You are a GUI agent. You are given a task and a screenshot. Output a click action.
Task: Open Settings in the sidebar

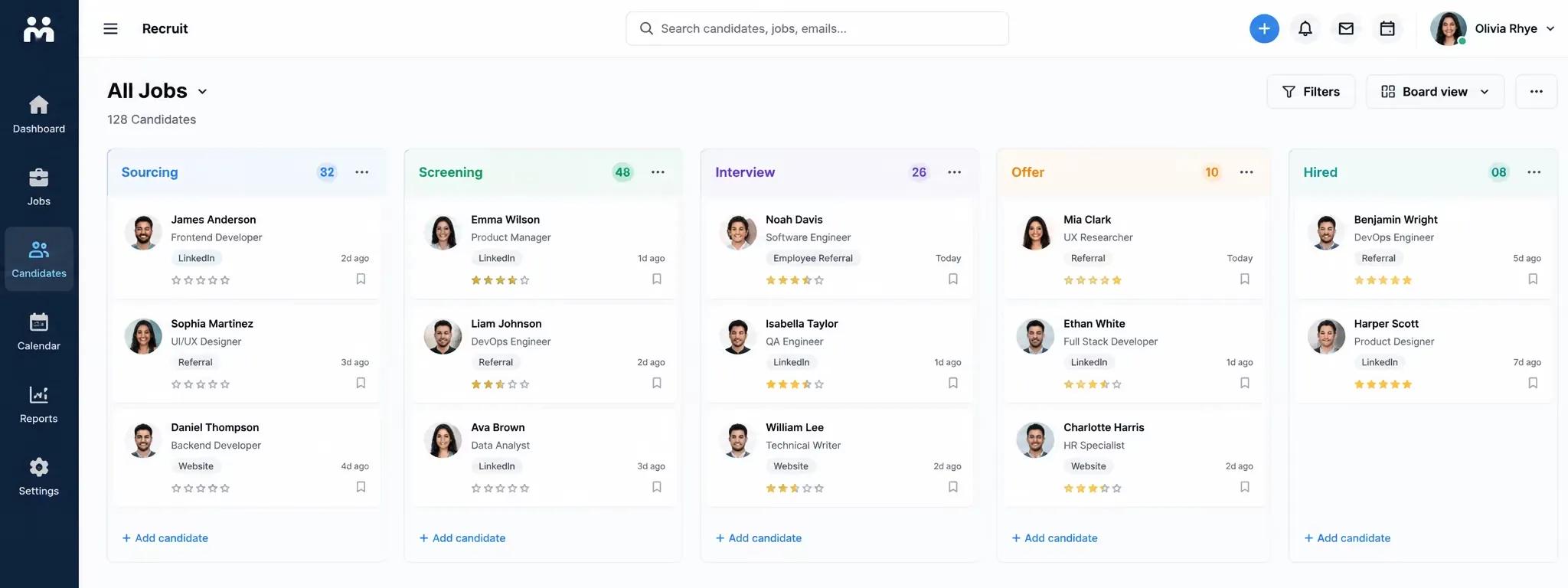tap(39, 477)
